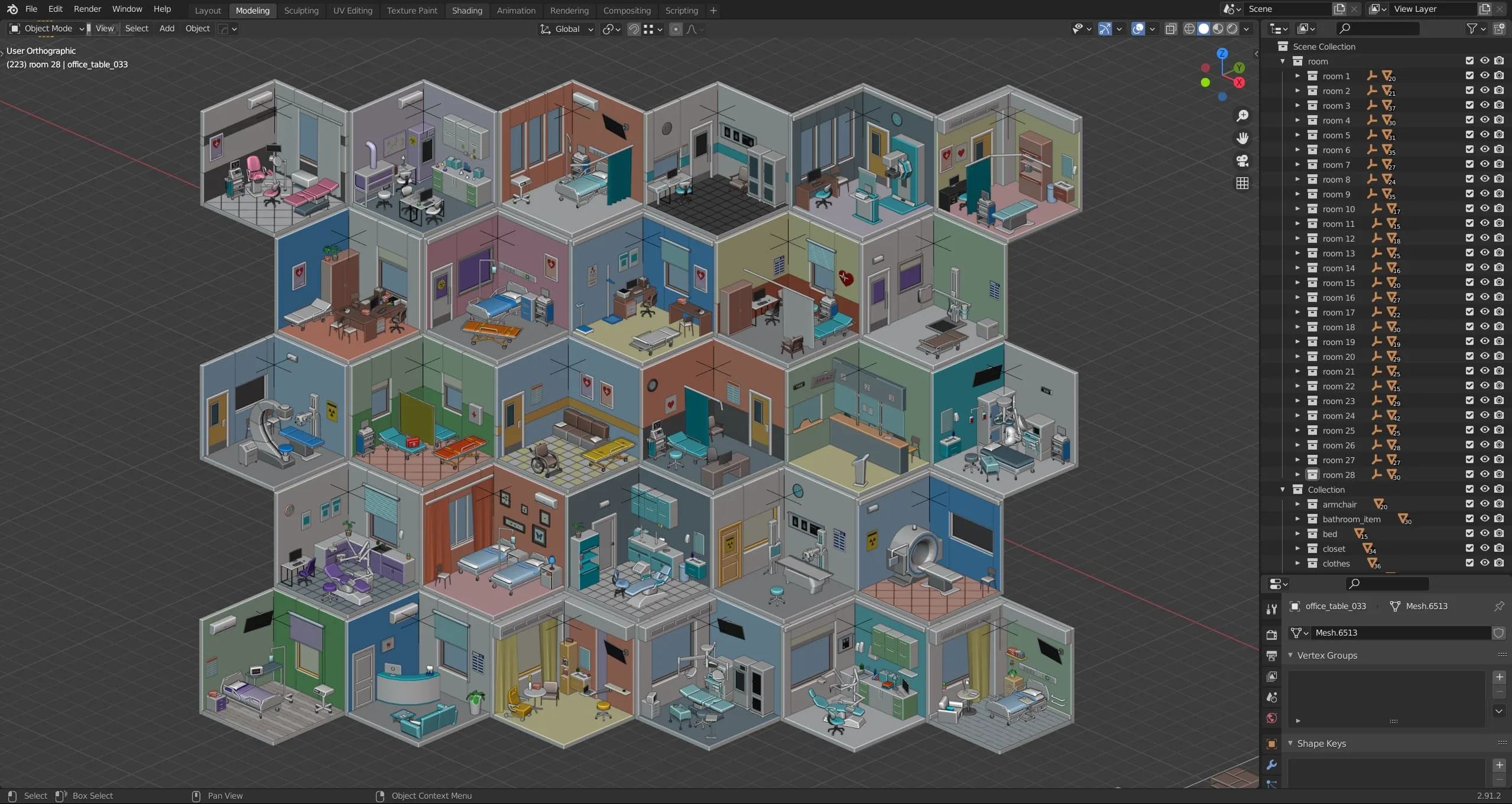Image resolution: width=1512 pixels, height=804 pixels.
Task: Collapse the room parent collection
Action: (1283, 61)
